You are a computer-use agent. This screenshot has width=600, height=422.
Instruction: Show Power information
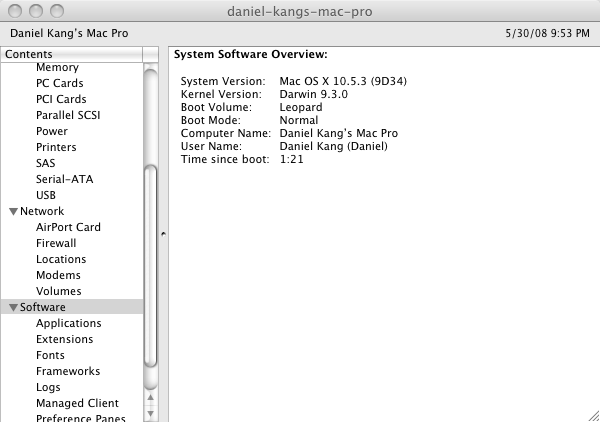(x=52, y=131)
